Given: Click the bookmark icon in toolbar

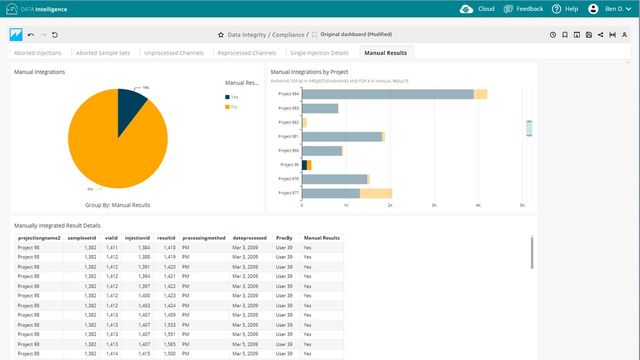Looking at the screenshot, I should click(x=565, y=35).
